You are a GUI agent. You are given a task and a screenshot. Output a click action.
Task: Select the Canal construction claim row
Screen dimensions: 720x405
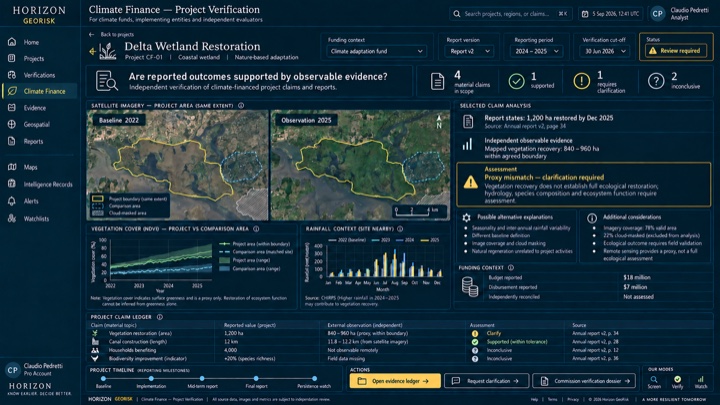tap(399, 342)
